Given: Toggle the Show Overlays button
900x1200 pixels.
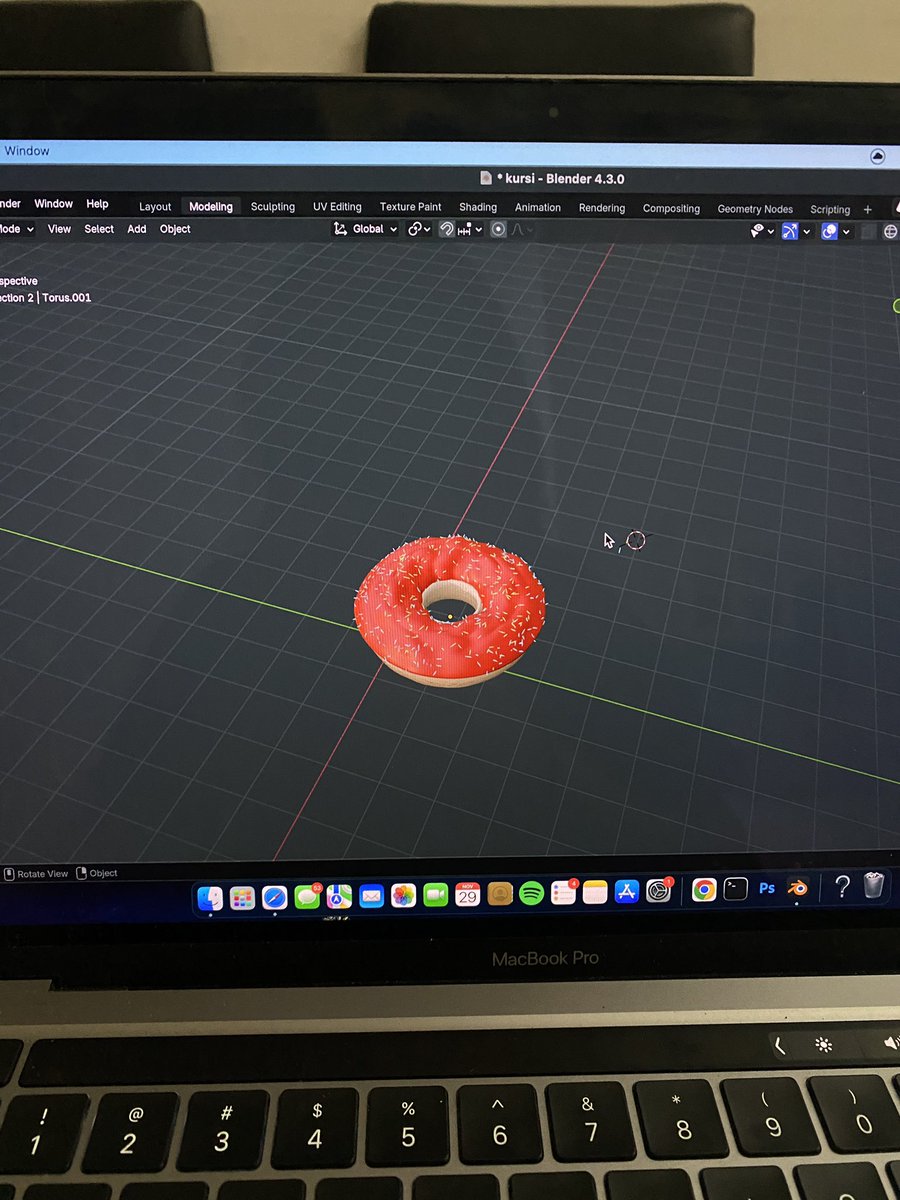Looking at the screenshot, I should tap(829, 231).
